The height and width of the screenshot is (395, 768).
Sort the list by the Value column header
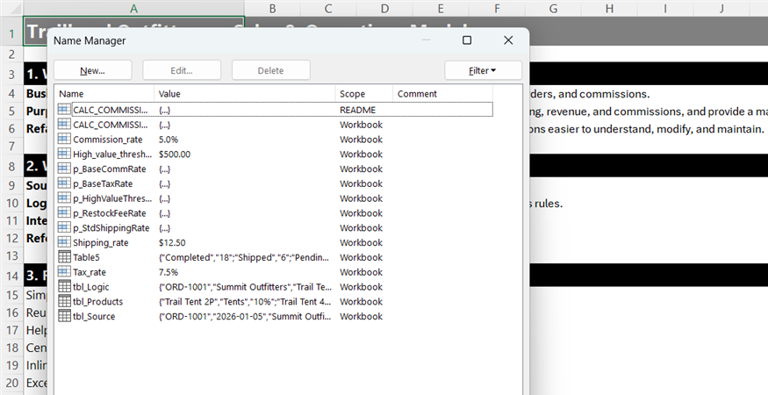244,94
